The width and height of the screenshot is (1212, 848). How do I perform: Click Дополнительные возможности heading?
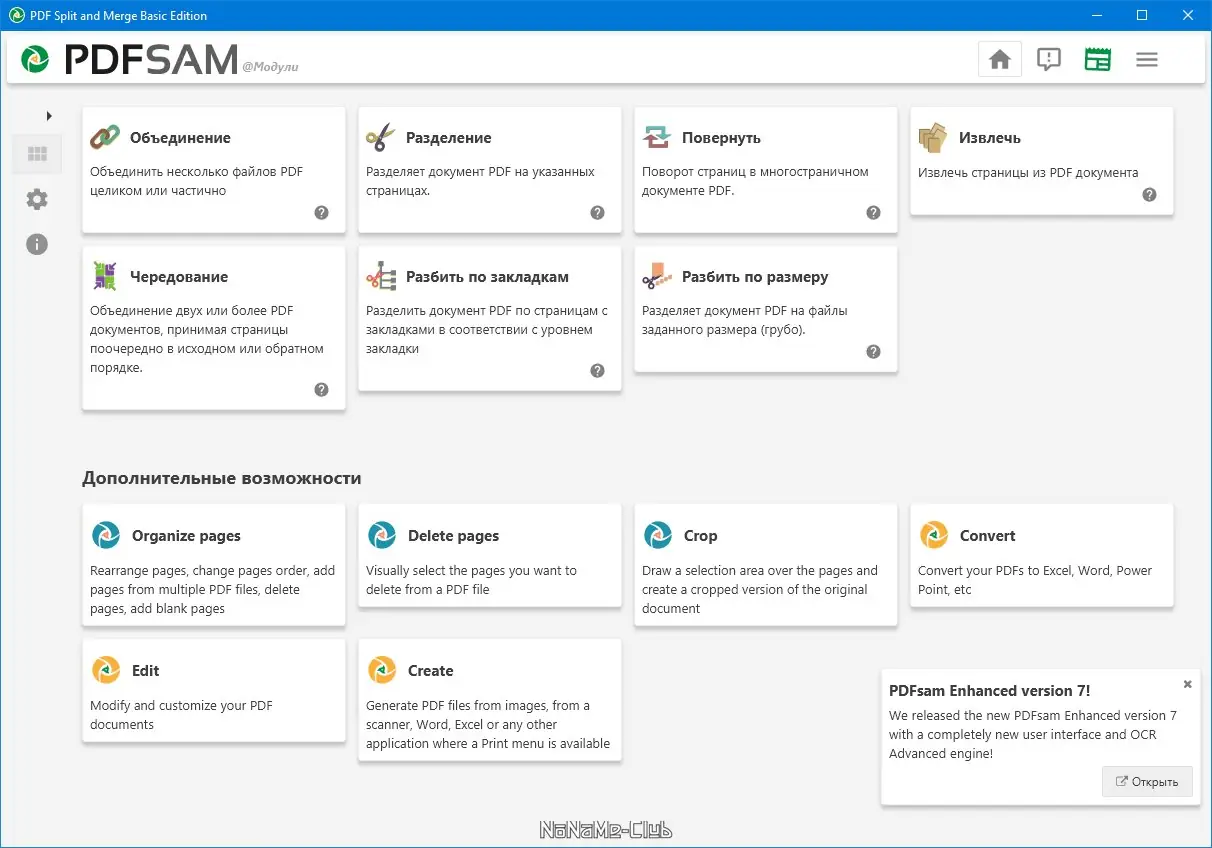click(x=221, y=479)
